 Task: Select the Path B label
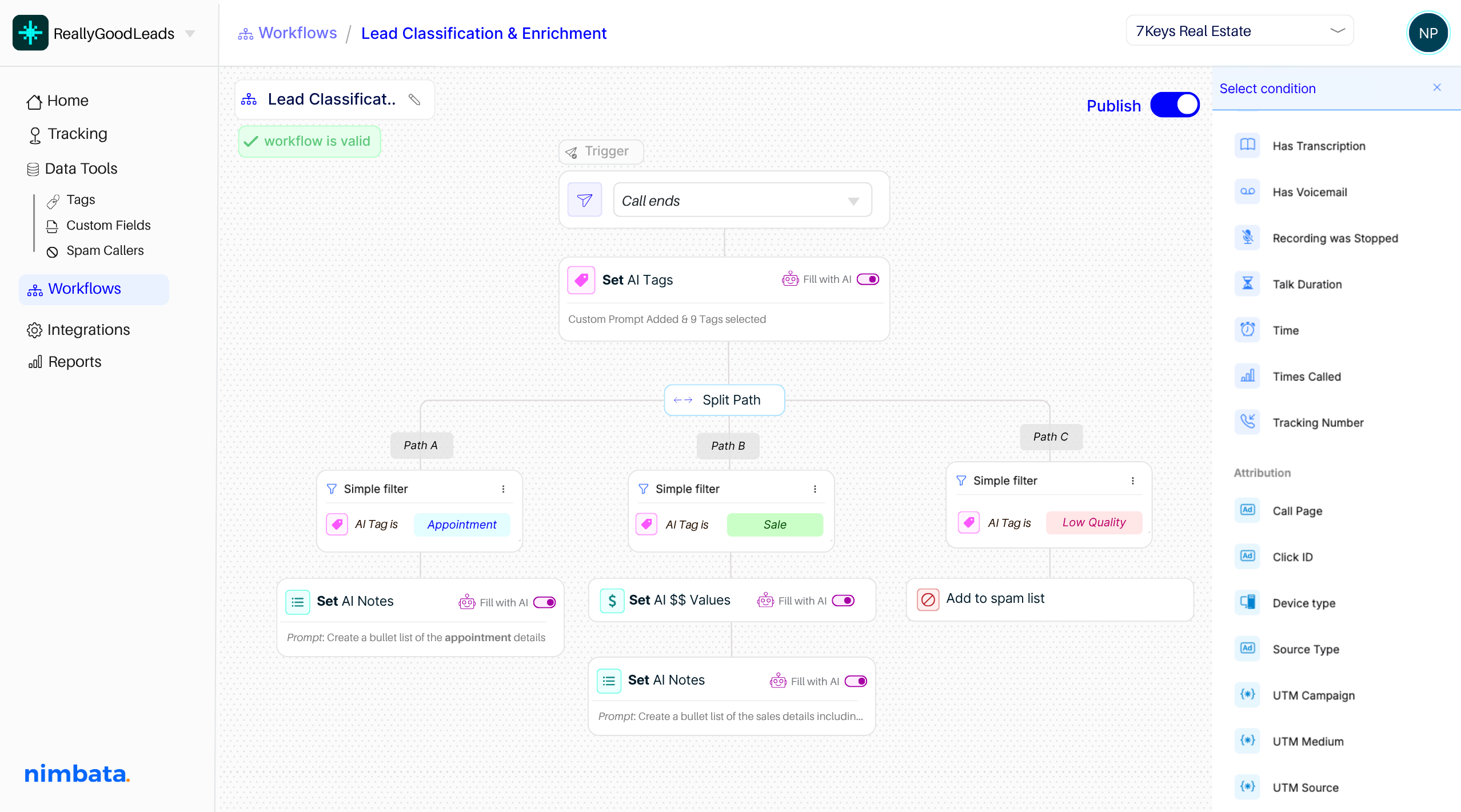point(728,446)
